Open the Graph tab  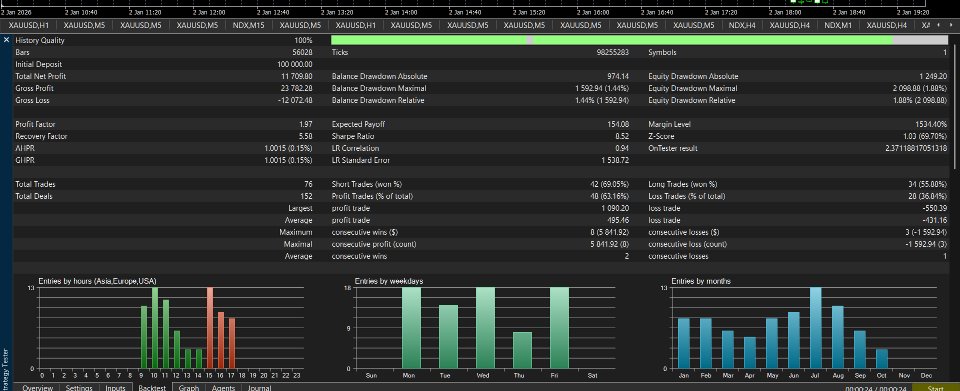[x=189, y=387]
